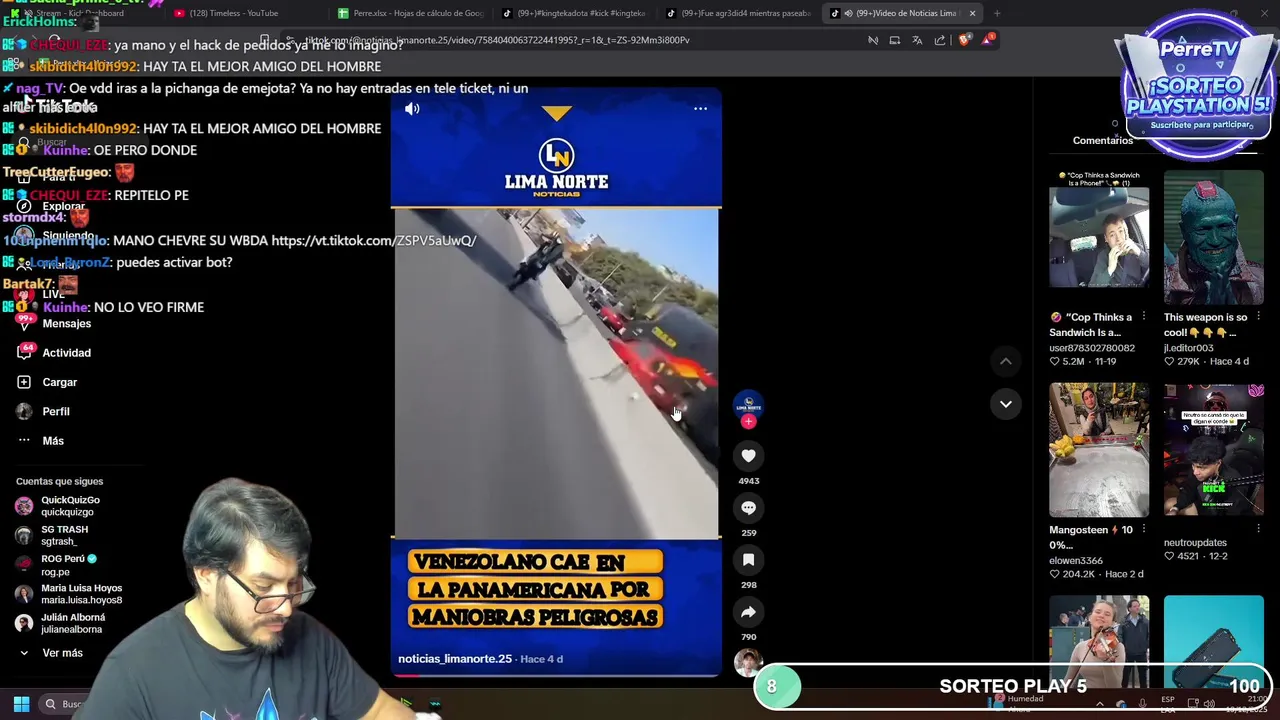
Task: Open a new browser tab
Action: point(997,13)
